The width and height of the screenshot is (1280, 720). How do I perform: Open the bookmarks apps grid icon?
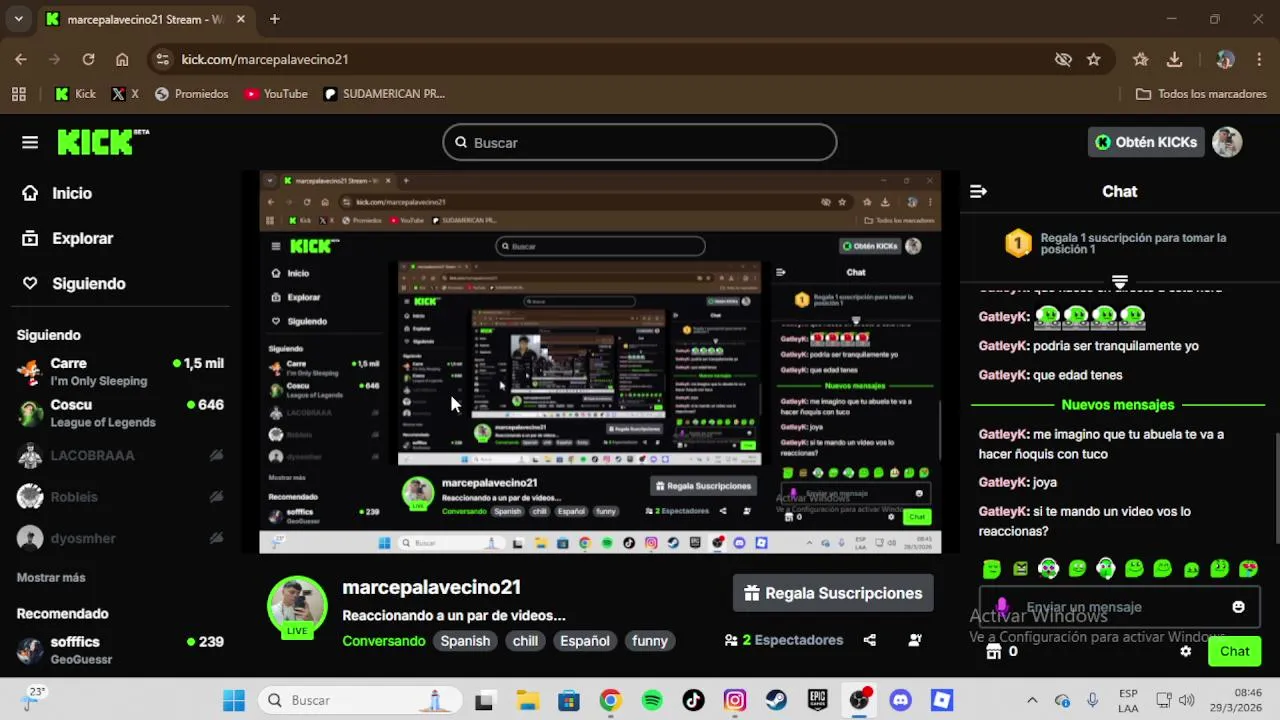(19, 94)
